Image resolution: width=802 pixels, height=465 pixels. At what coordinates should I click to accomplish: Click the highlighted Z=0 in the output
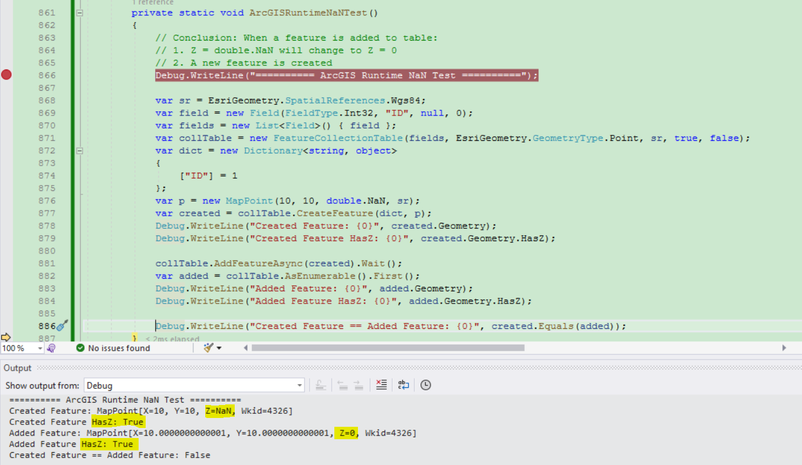346,433
